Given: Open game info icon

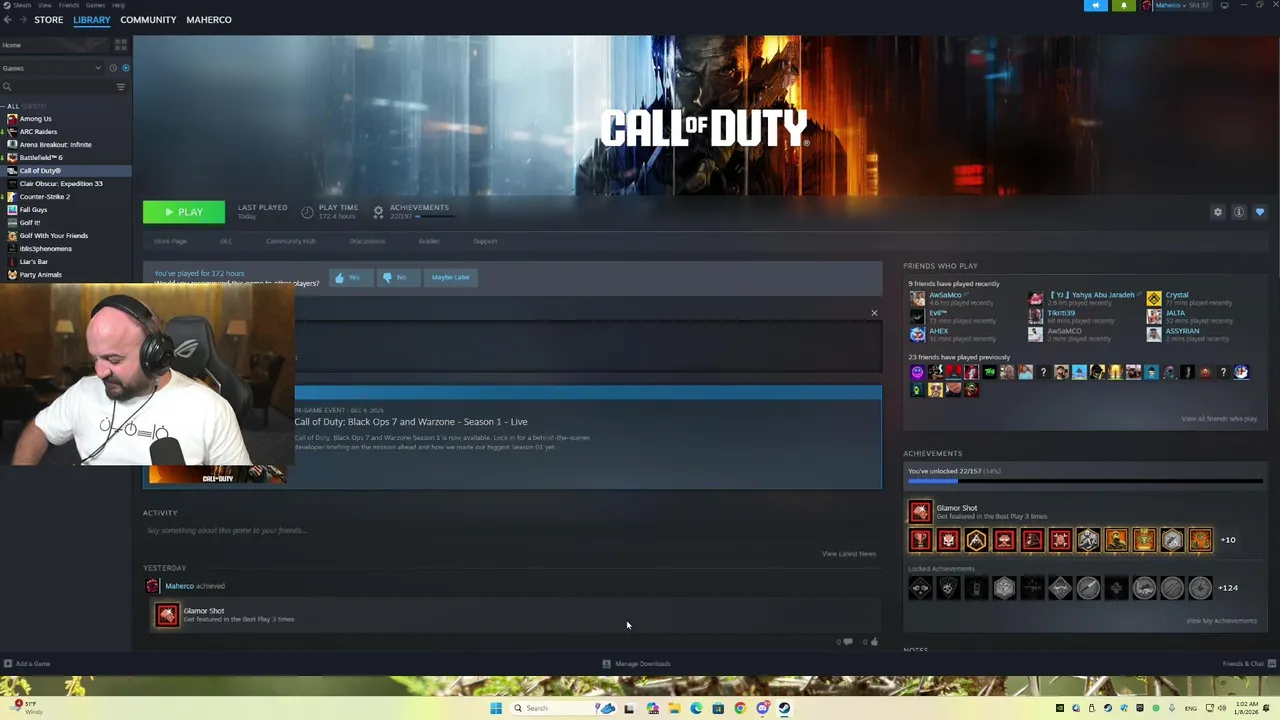Looking at the screenshot, I should [x=1238, y=212].
